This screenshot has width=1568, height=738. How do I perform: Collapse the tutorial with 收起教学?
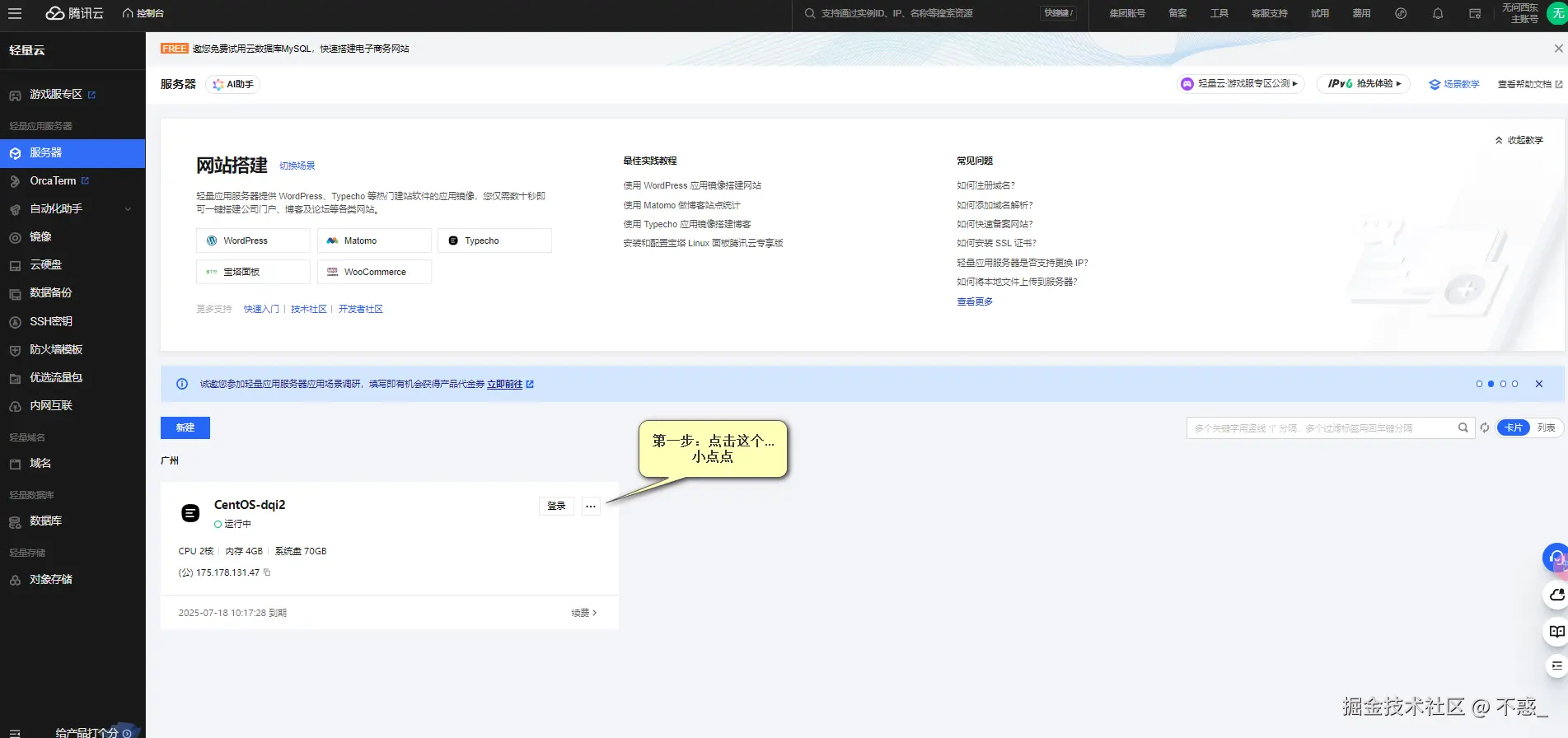1519,141
